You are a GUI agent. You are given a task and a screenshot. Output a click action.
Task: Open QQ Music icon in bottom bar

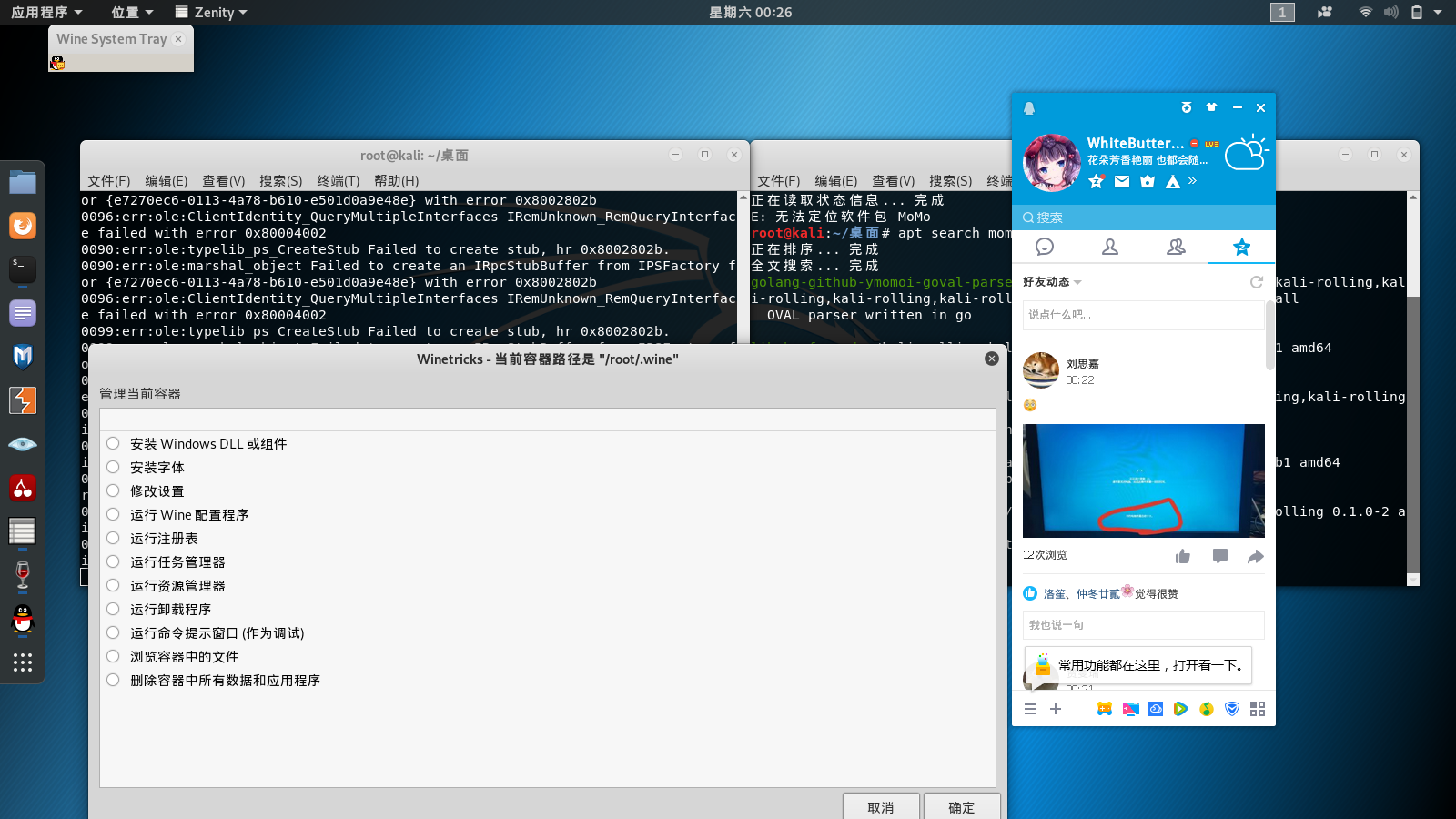[1207, 709]
